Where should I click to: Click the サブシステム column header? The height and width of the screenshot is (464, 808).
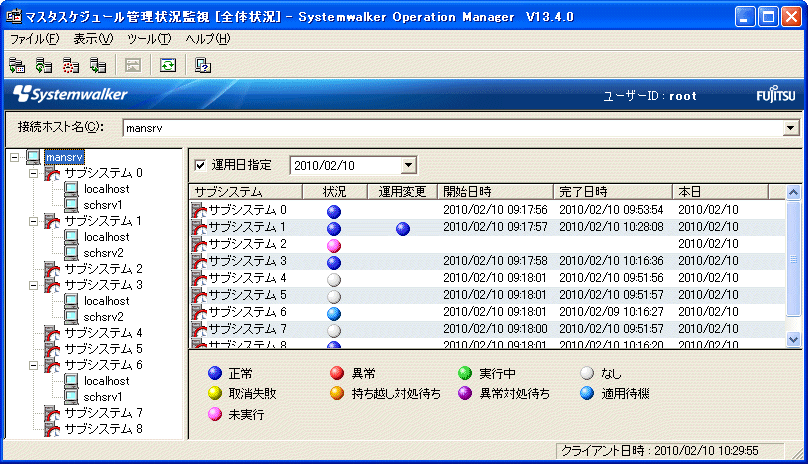246,192
